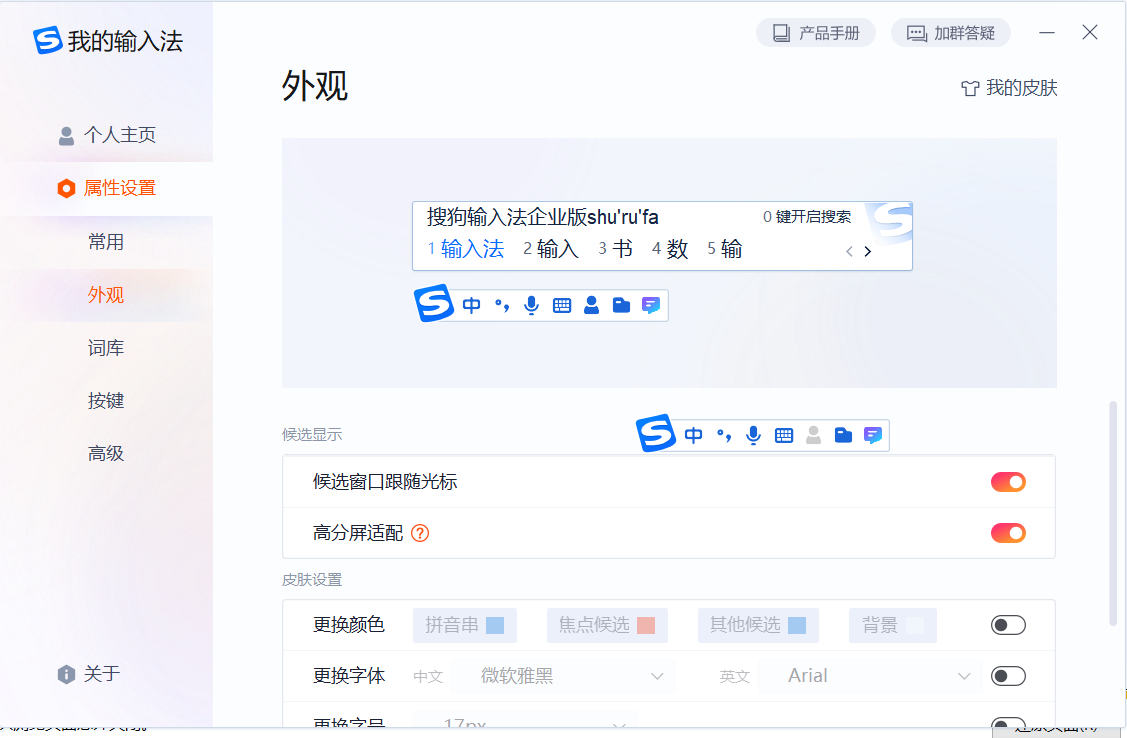Image resolution: width=1127 pixels, height=738 pixels.
Task: Click the 加群答疑 button
Action: [951, 33]
